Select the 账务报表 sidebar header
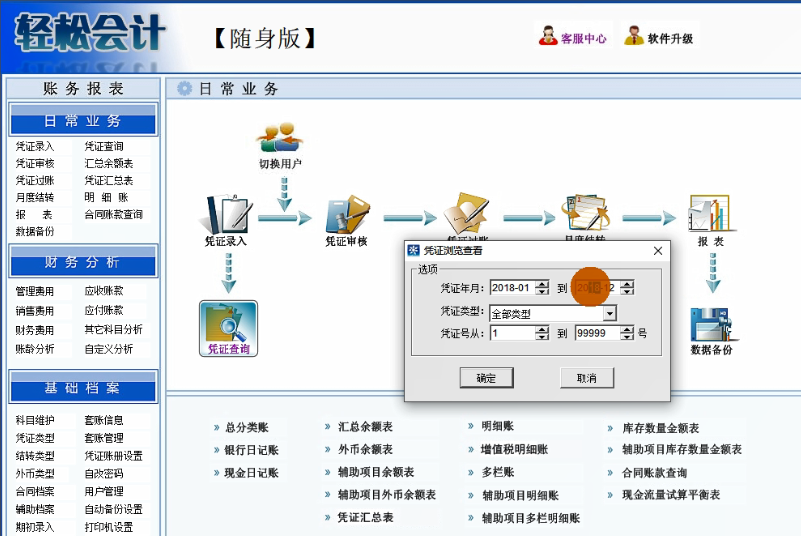This screenshot has width=801, height=536. (83, 88)
